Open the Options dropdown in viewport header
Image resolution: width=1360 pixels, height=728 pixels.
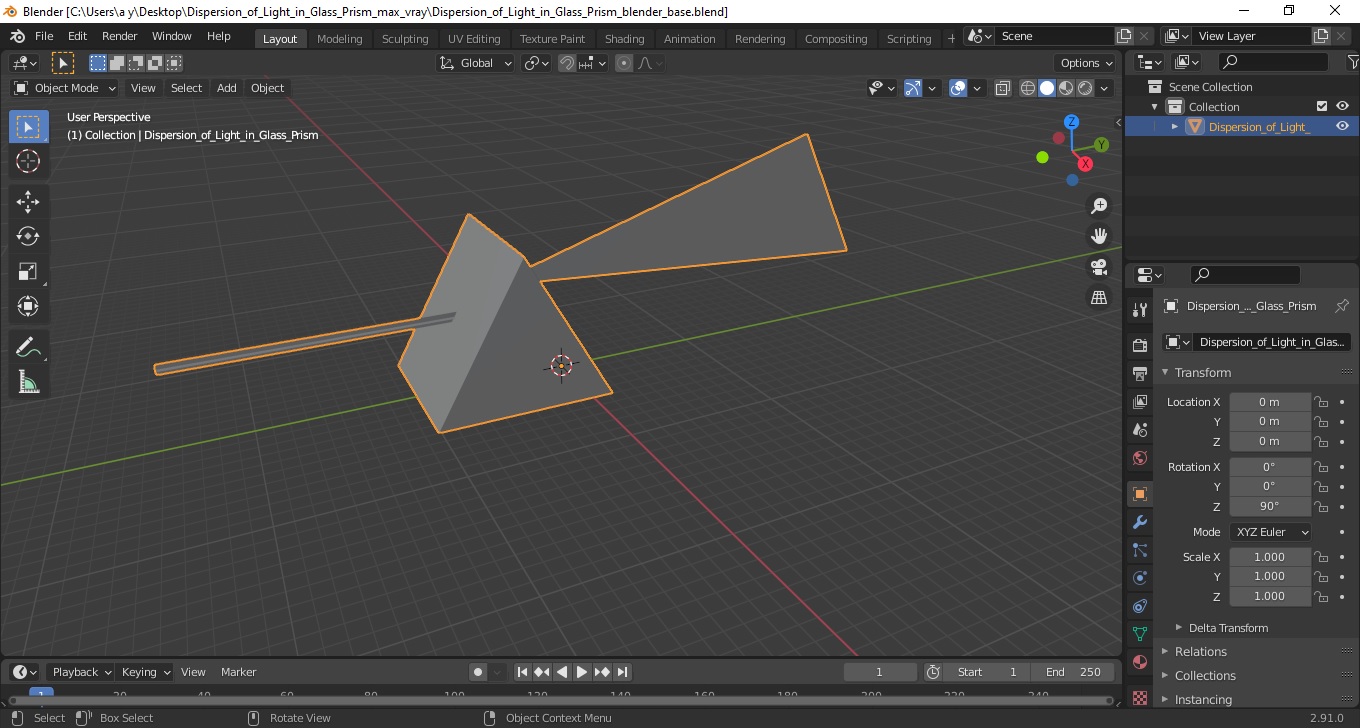[x=1087, y=63]
